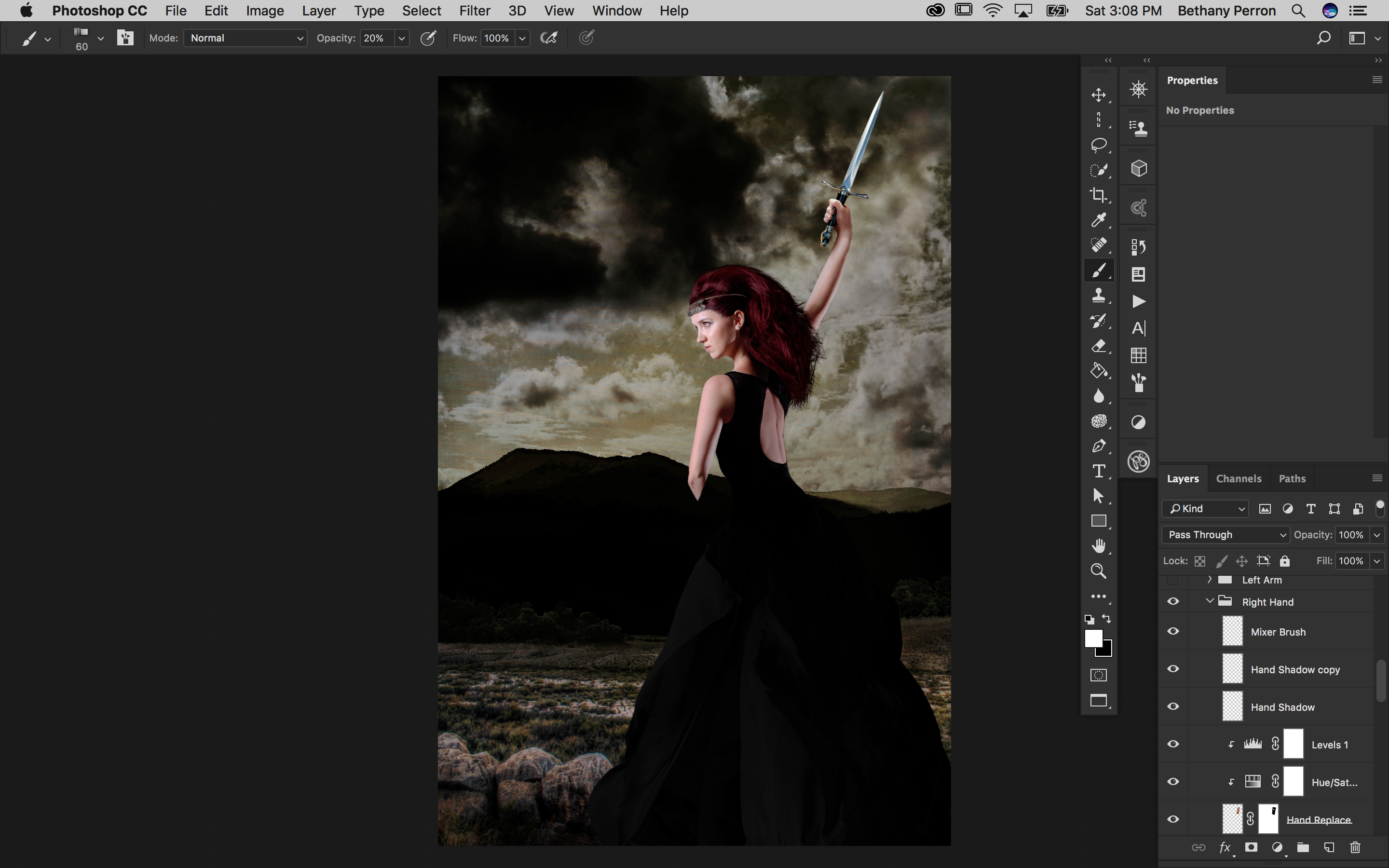Switch to the Channels tab
Viewport: 1389px width, 868px height.
click(1239, 478)
